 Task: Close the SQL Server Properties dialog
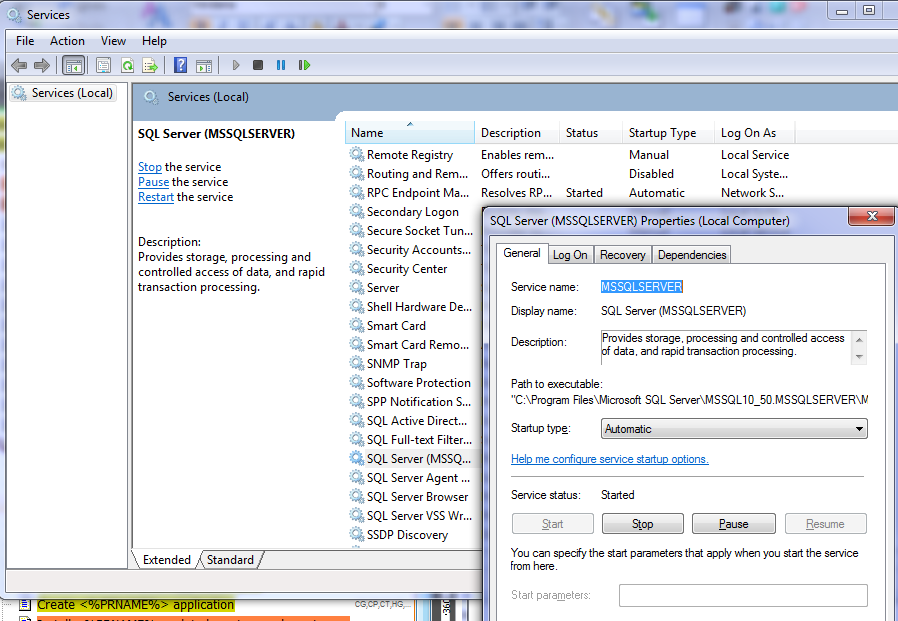coord(872,217)
